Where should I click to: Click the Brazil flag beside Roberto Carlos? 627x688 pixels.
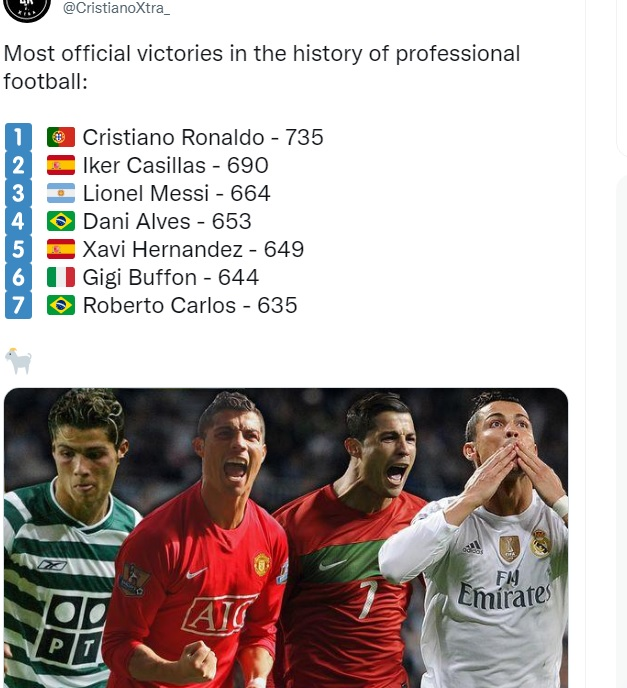coord(61,305)
